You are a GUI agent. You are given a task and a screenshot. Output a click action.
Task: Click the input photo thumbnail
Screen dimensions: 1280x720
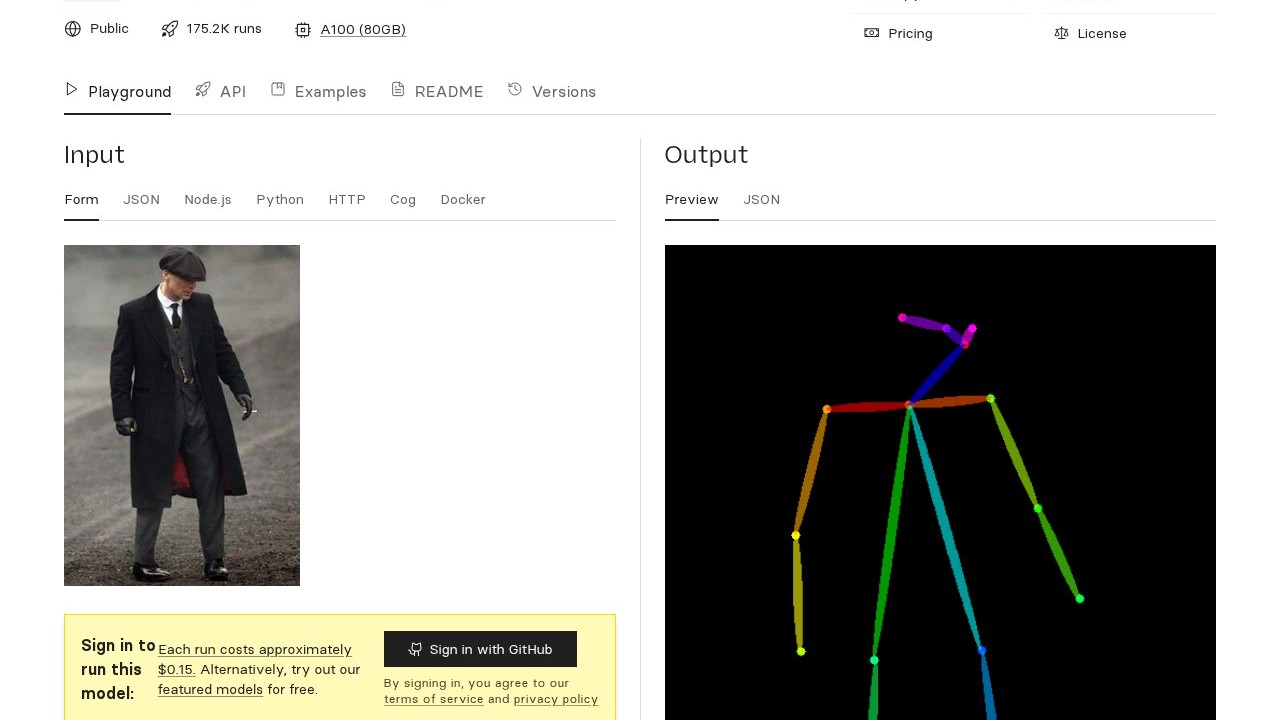[182, 415]
